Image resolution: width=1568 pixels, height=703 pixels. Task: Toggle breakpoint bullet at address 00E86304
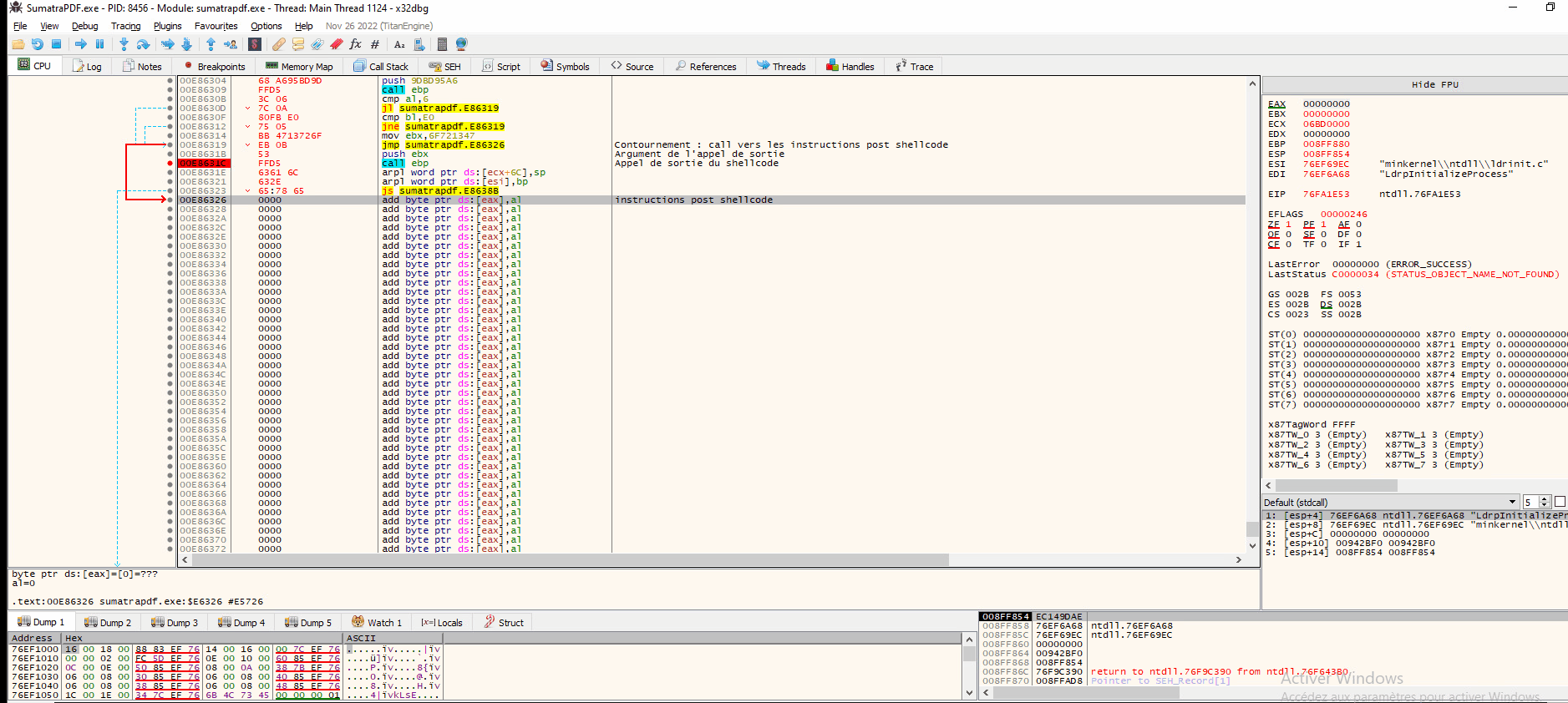[170, 81]
